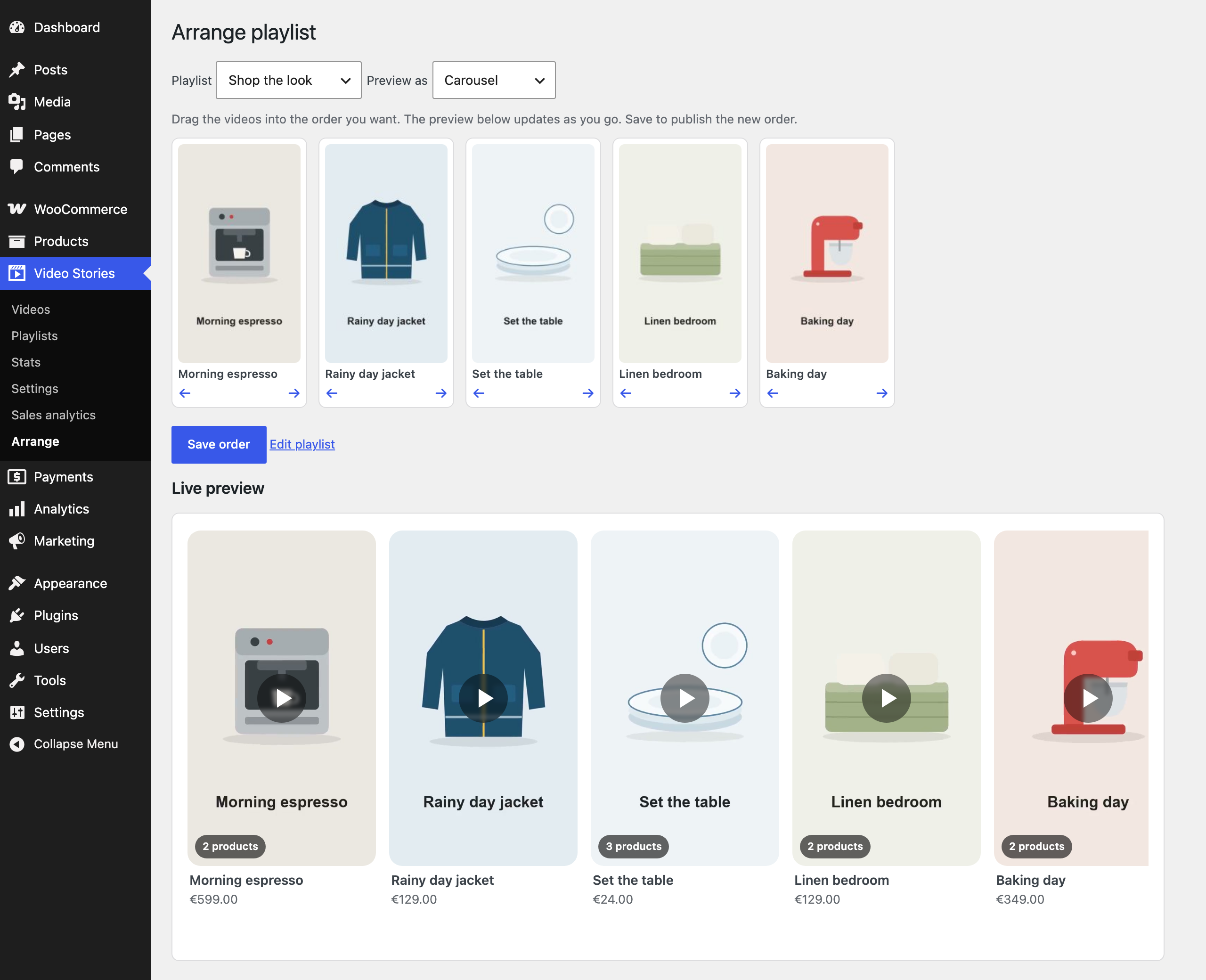
Task: Move Morning espresso right with arrow
Action: pos(294,393)
